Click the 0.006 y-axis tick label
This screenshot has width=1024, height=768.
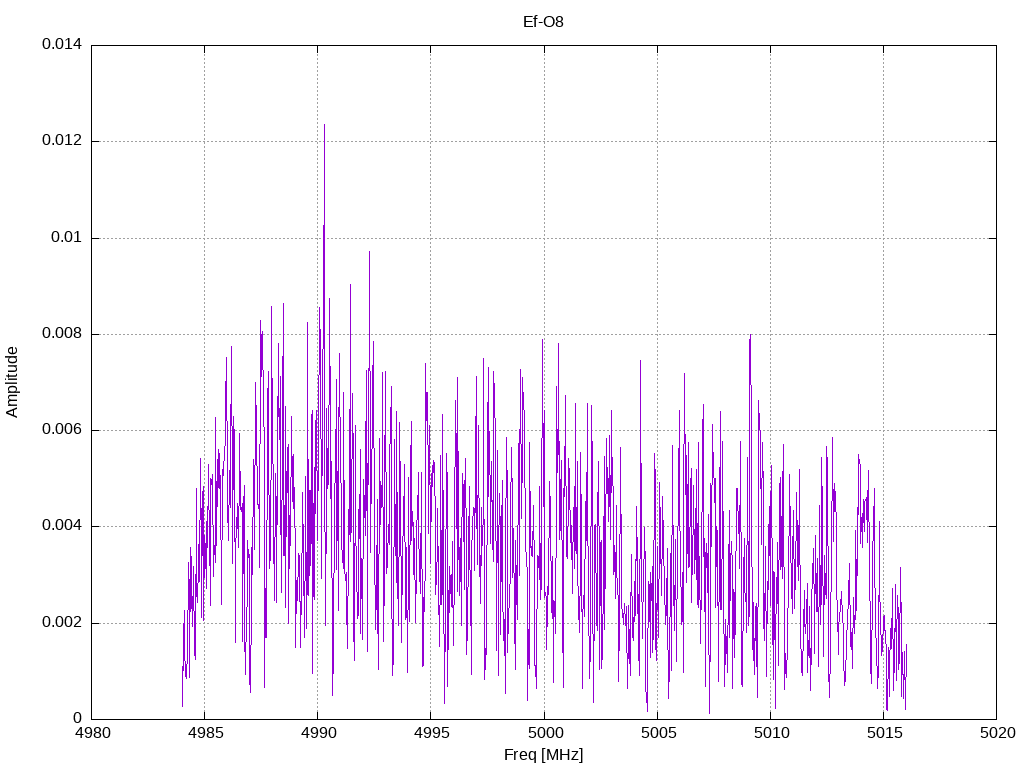[62, 429]
